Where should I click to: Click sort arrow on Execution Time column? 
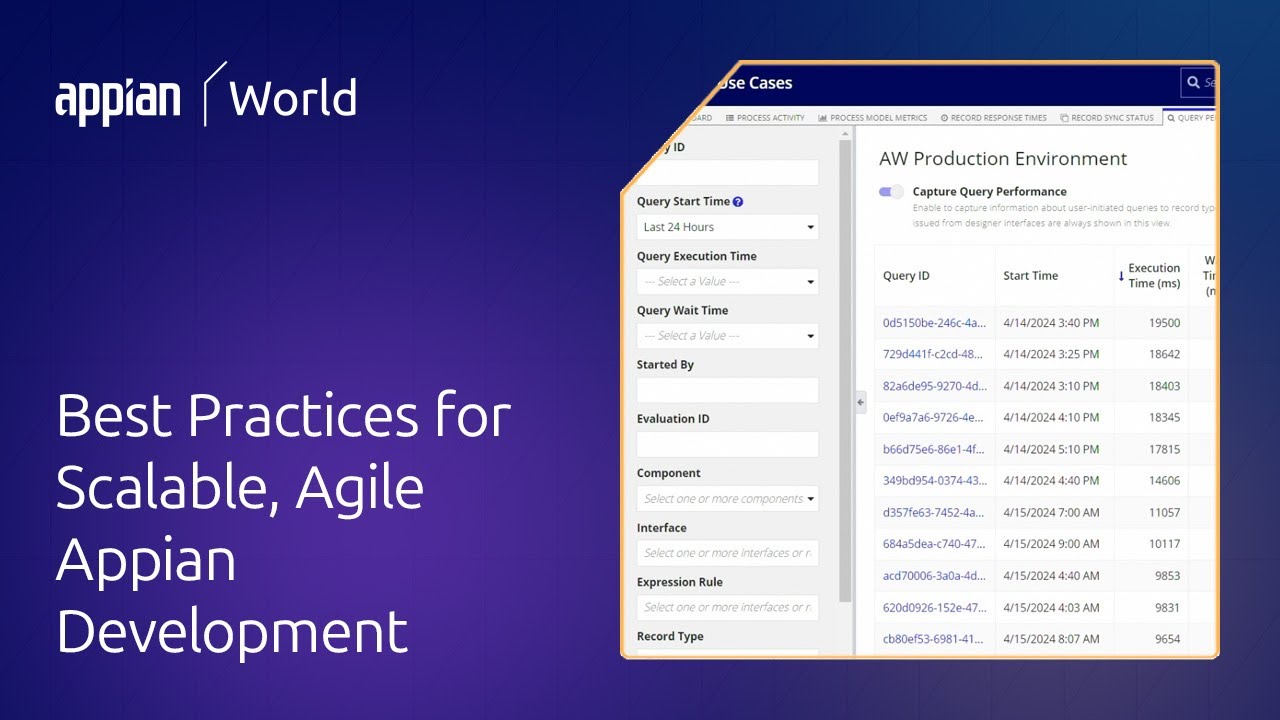tap(1121, 276)
